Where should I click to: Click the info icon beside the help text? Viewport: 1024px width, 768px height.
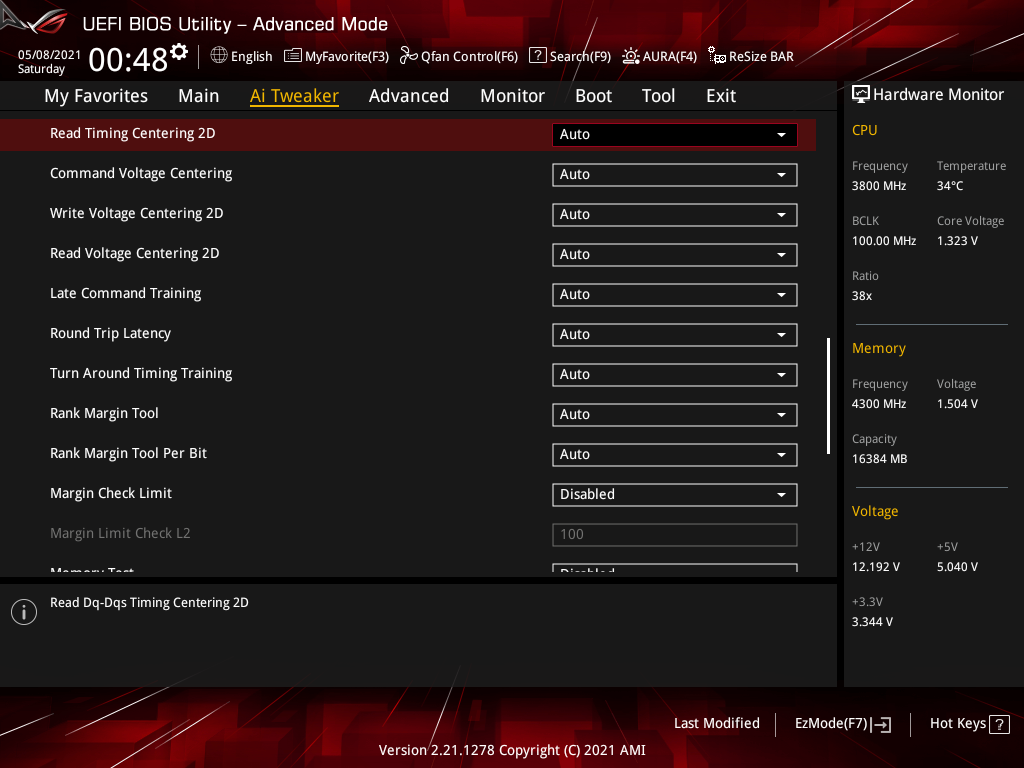pos(24,612)
